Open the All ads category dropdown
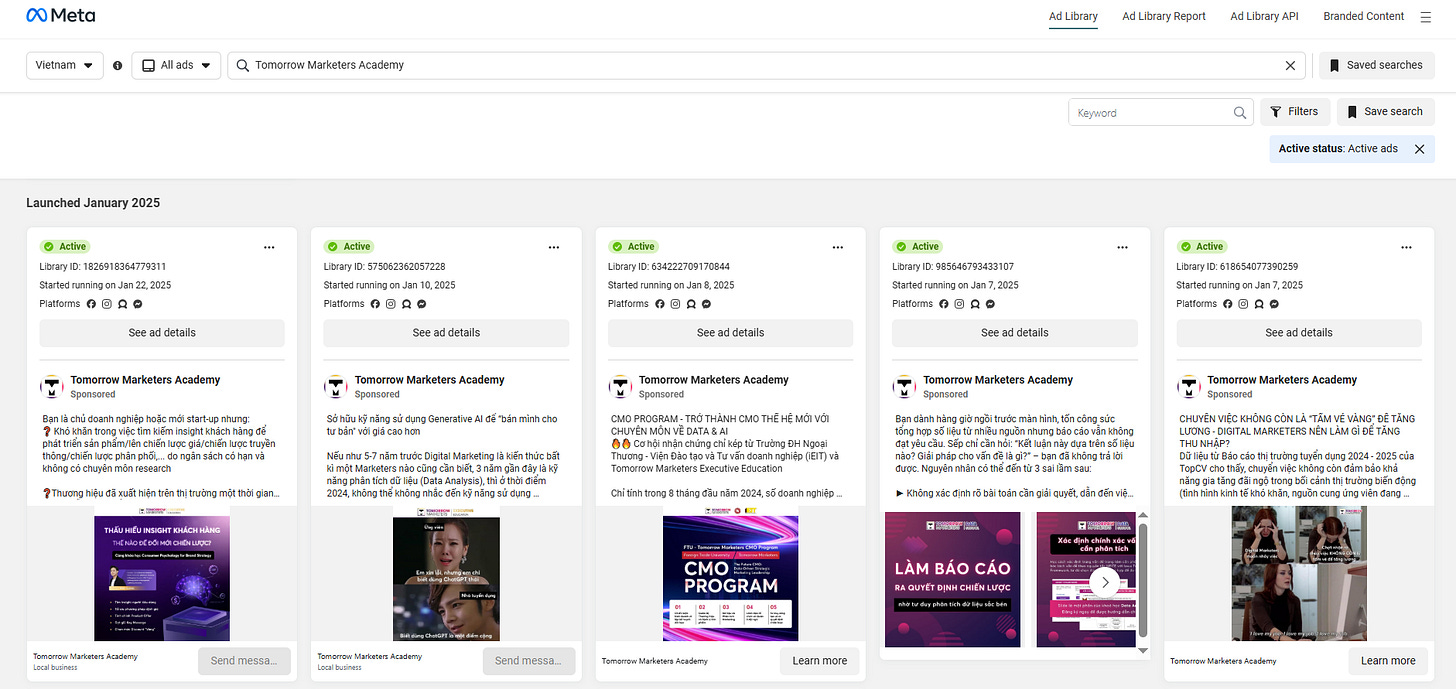Image resolution: width=1456 pixels, height=689 pixels. coord(176,65)
